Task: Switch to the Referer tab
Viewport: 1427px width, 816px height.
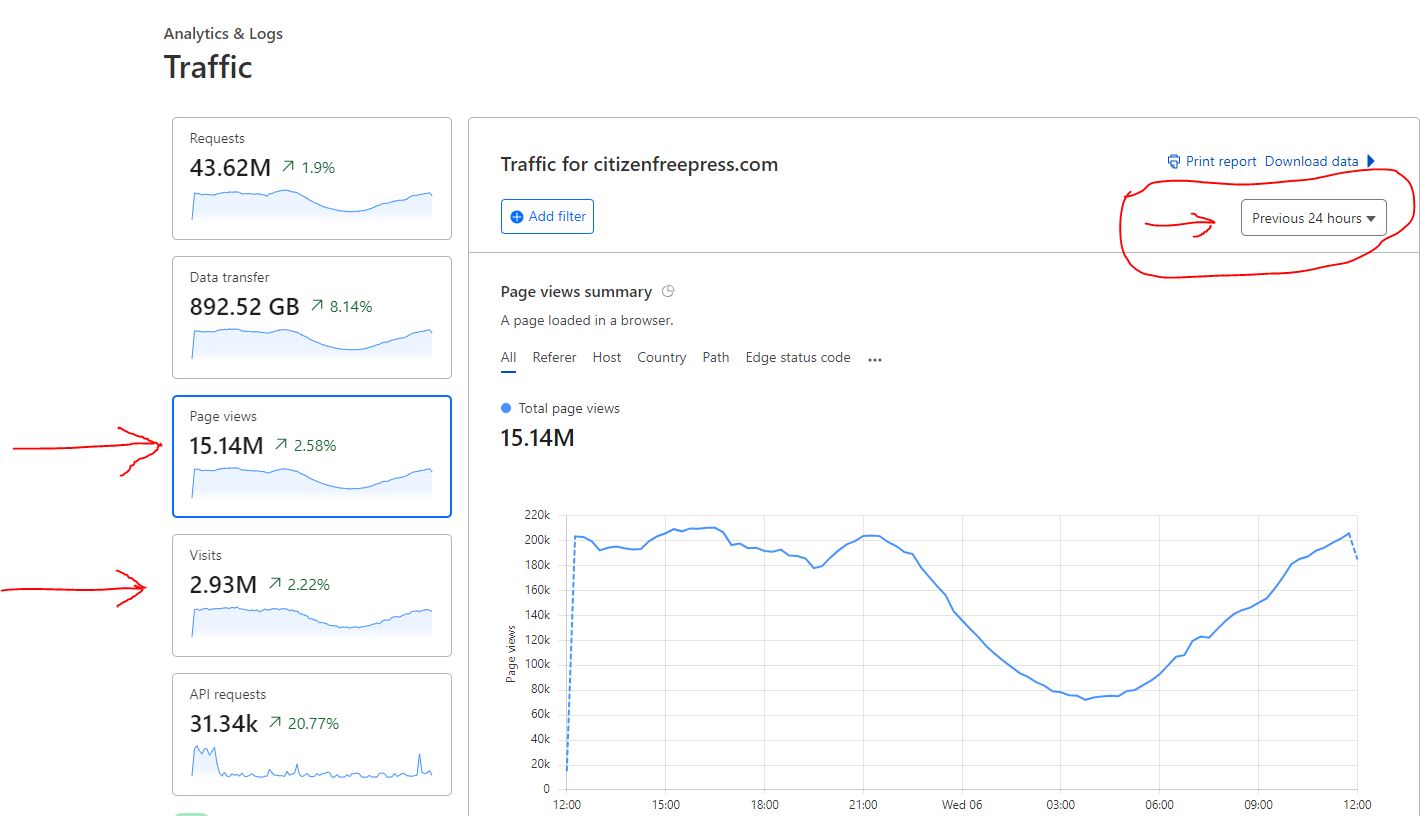Action: pos(554,358)
